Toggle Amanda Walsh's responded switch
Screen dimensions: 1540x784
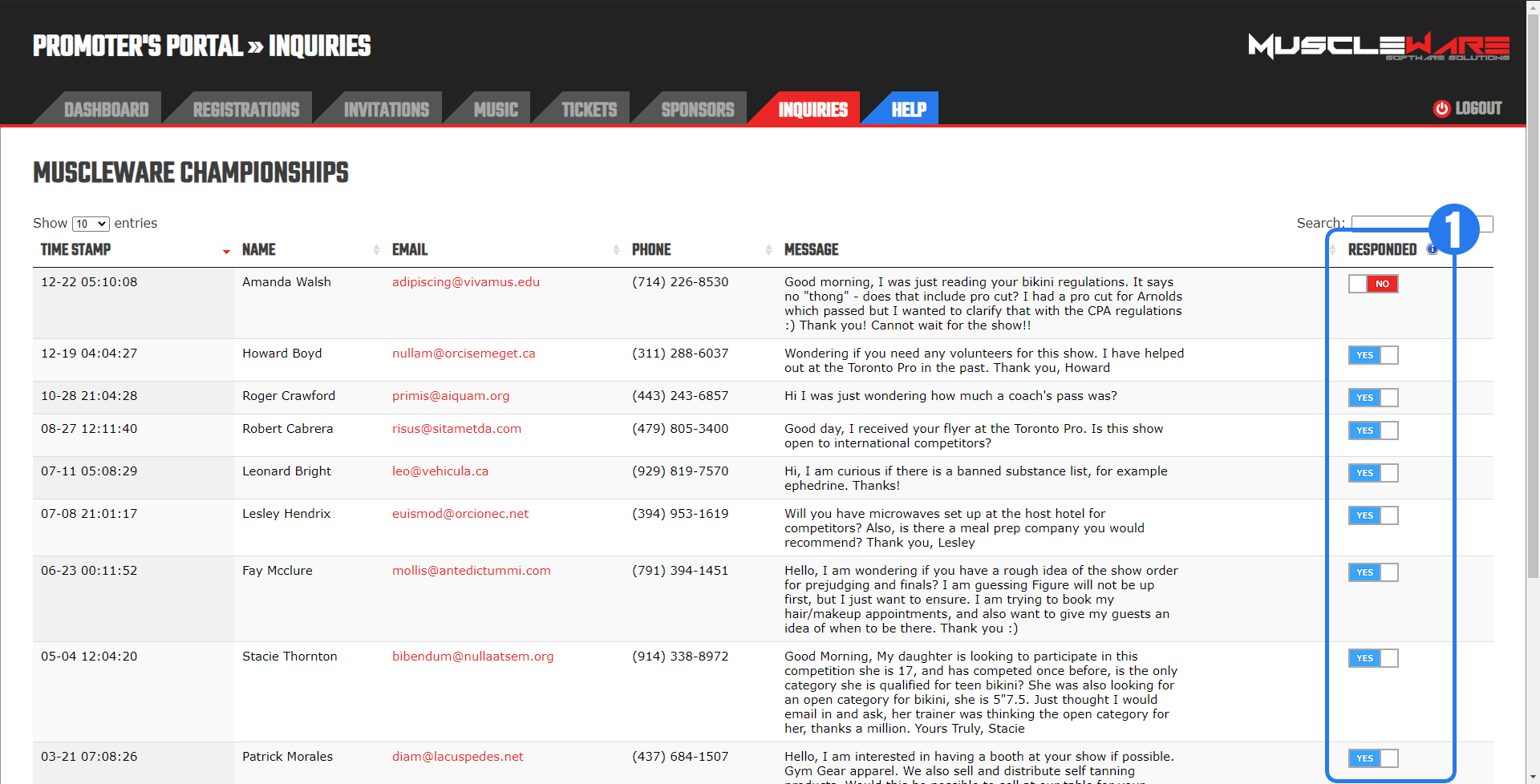click(1372, 284)
